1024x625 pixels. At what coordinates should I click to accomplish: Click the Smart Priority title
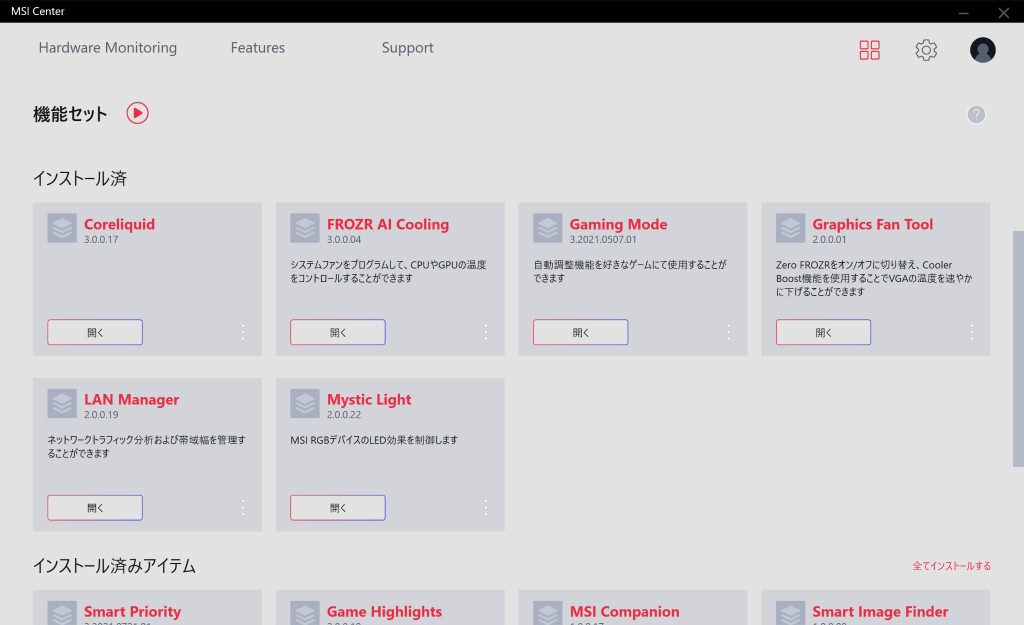[x=133, y=611]
